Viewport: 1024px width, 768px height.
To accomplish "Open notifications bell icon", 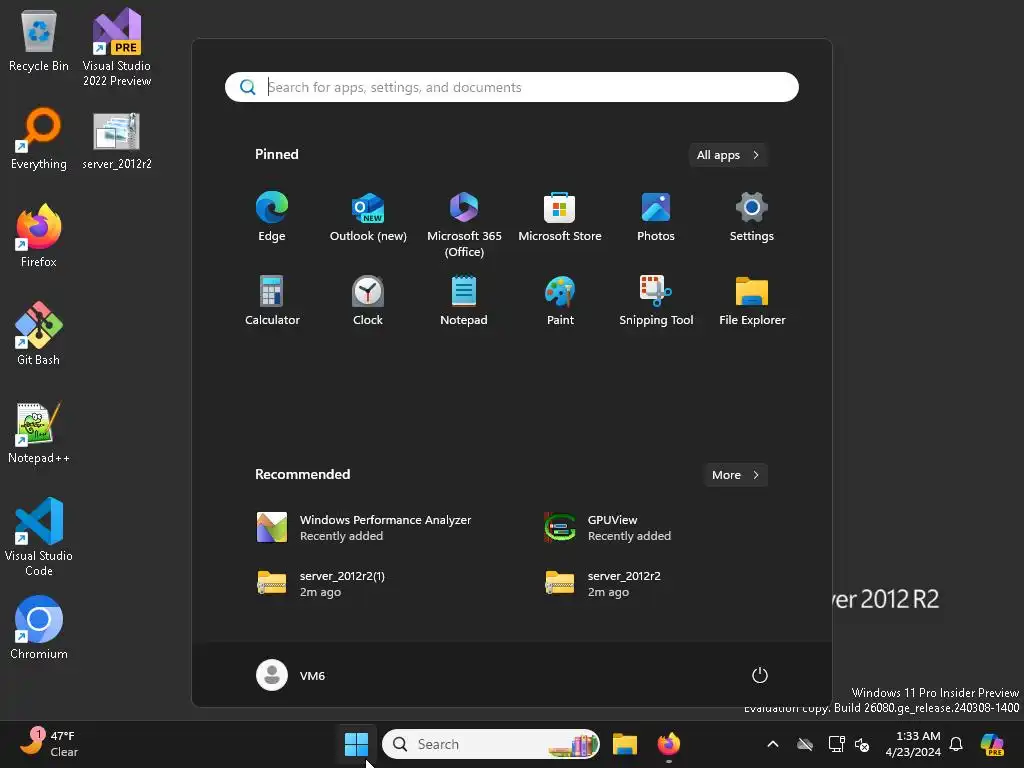I will tap(956, 744).
